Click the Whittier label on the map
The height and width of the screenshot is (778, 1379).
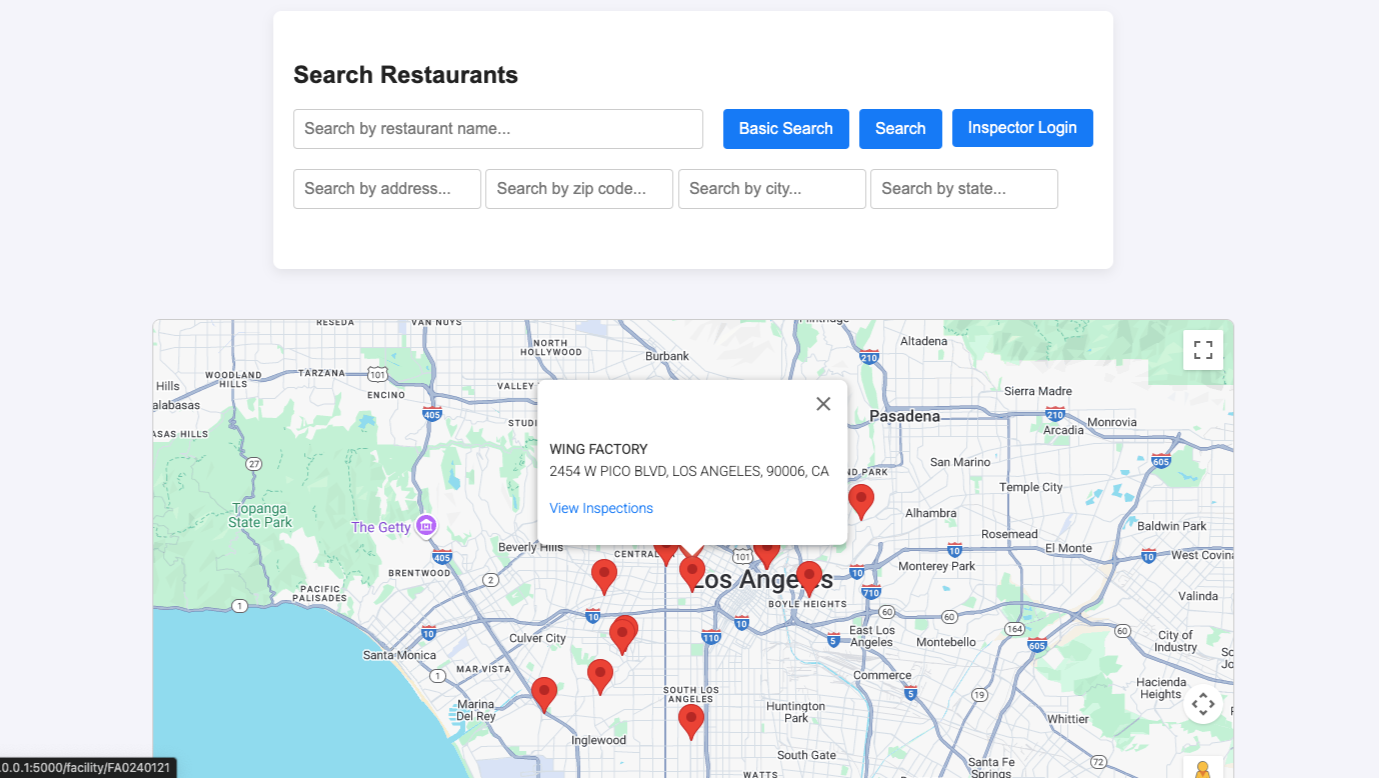pyautogui.click(x=1068, y=719)
